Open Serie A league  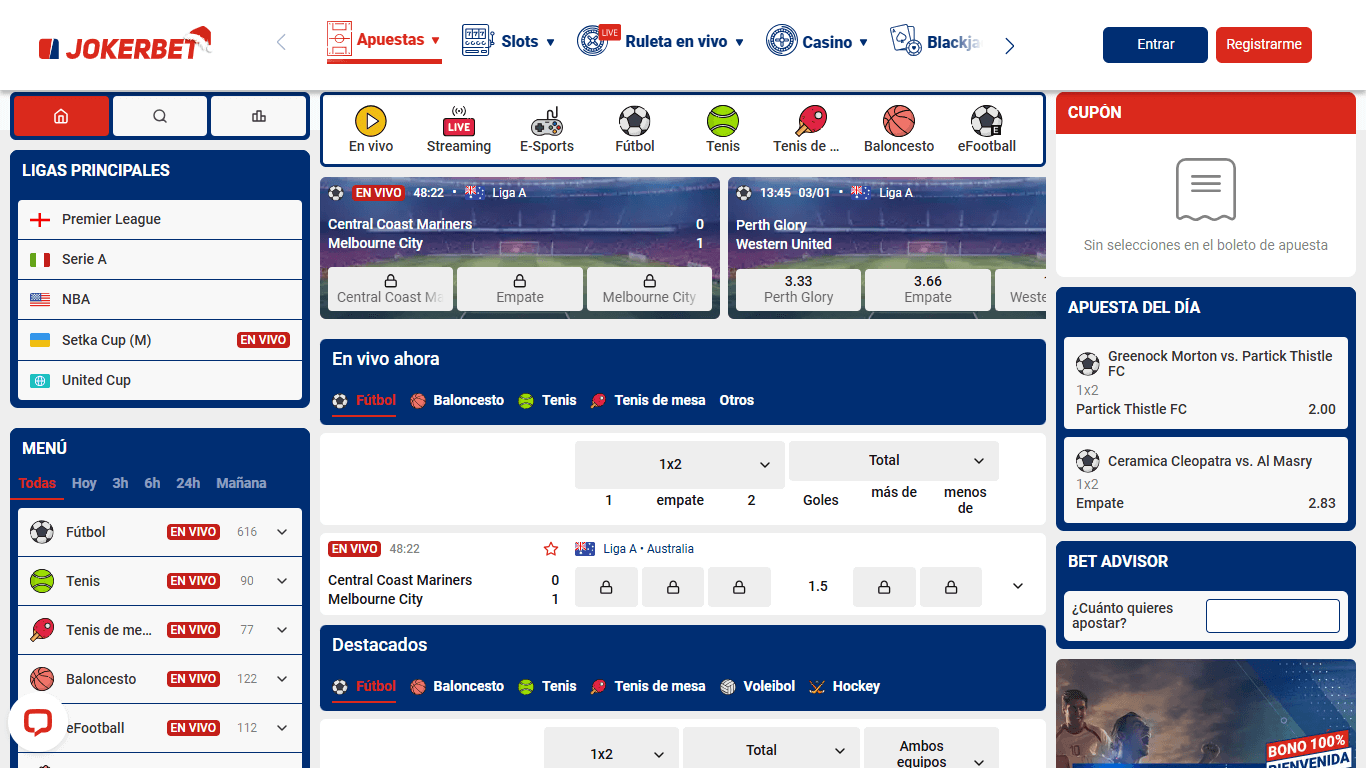[160, 259]
